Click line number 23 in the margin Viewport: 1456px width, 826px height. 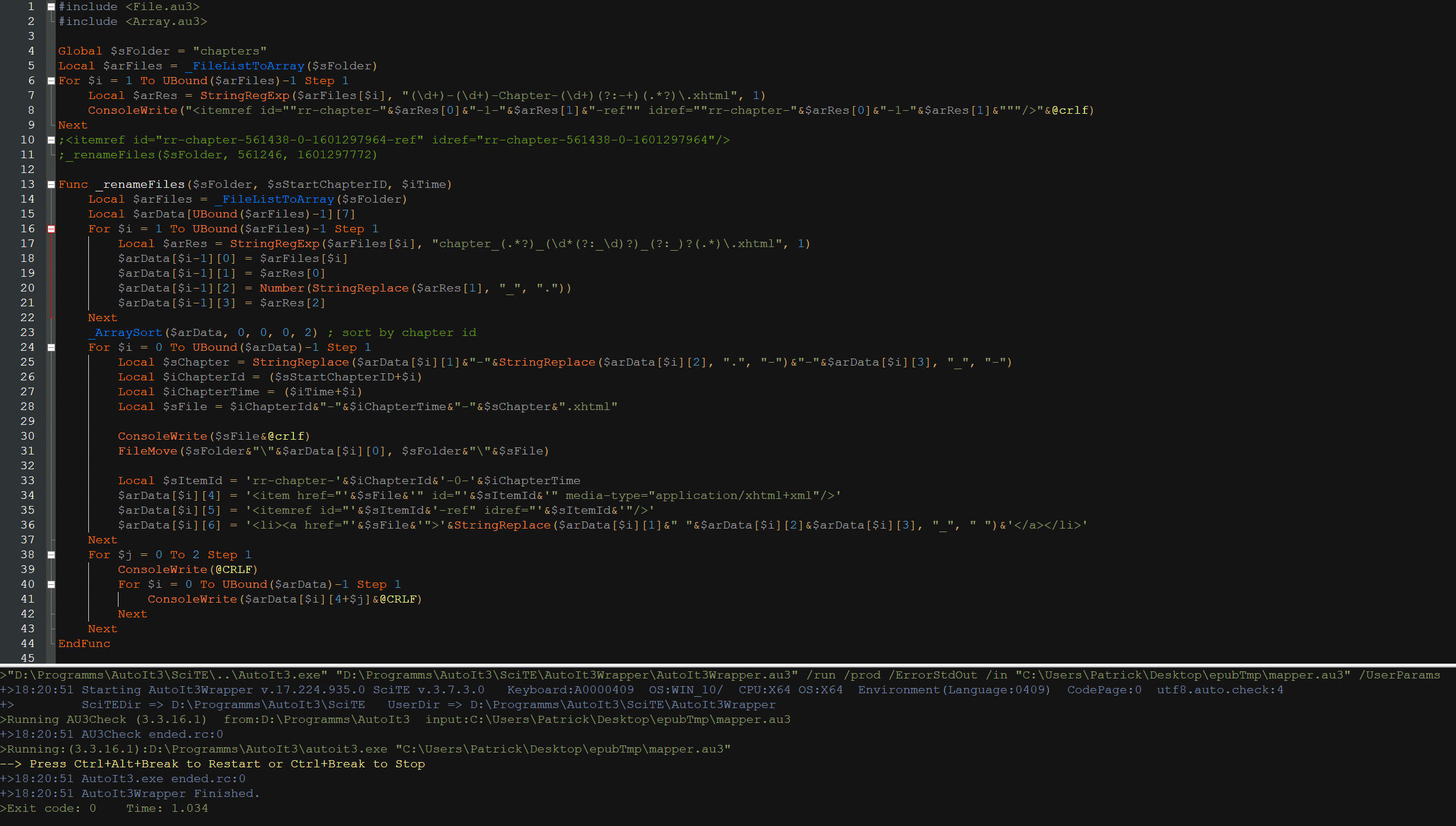(27, 332)
